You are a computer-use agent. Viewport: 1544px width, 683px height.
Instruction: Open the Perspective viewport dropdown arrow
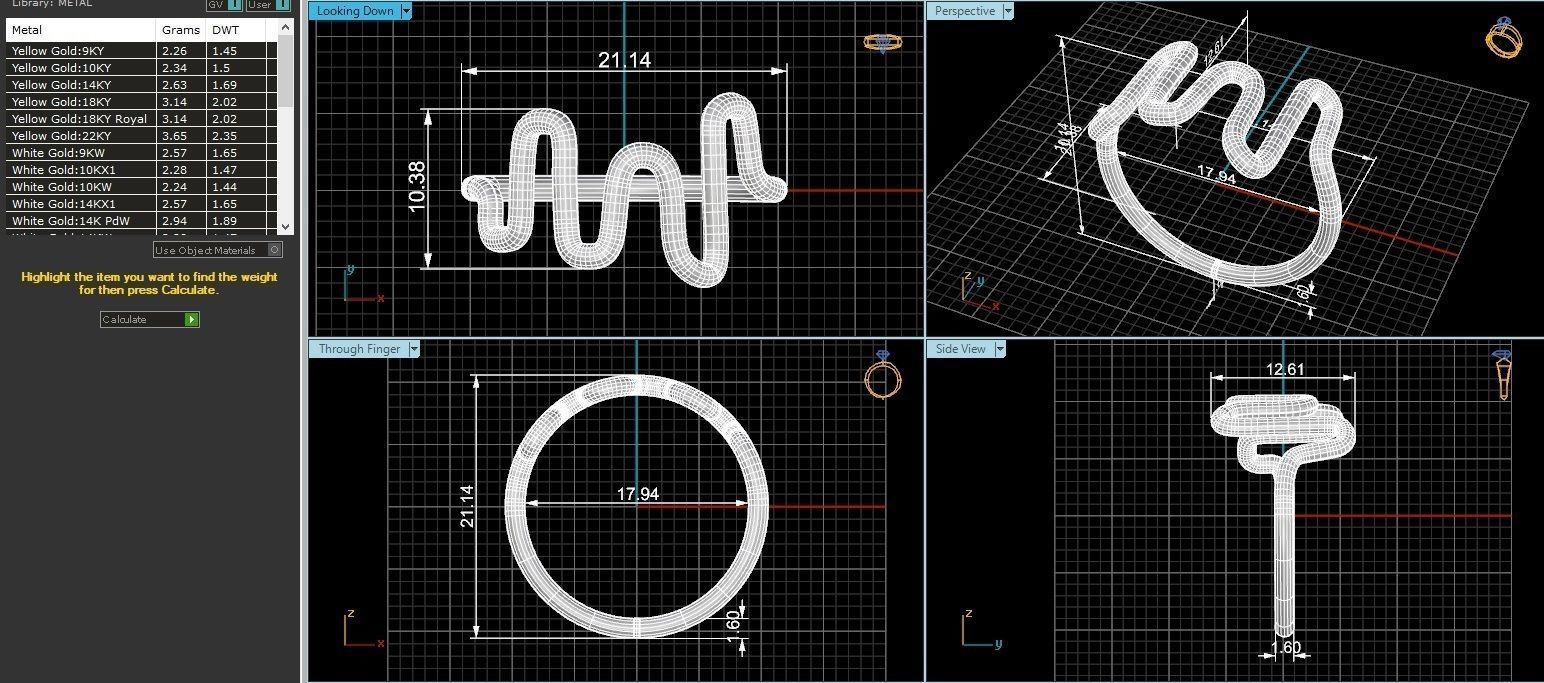(x=1008, y=11)
